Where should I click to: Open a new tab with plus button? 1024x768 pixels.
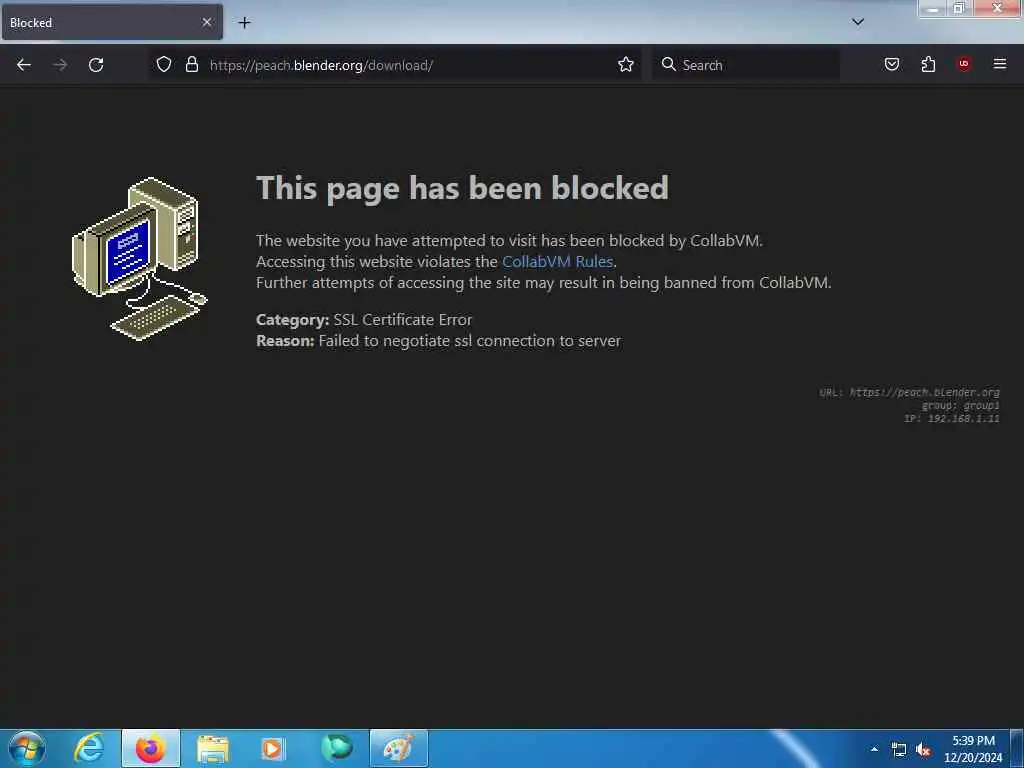tap(244, 23)
